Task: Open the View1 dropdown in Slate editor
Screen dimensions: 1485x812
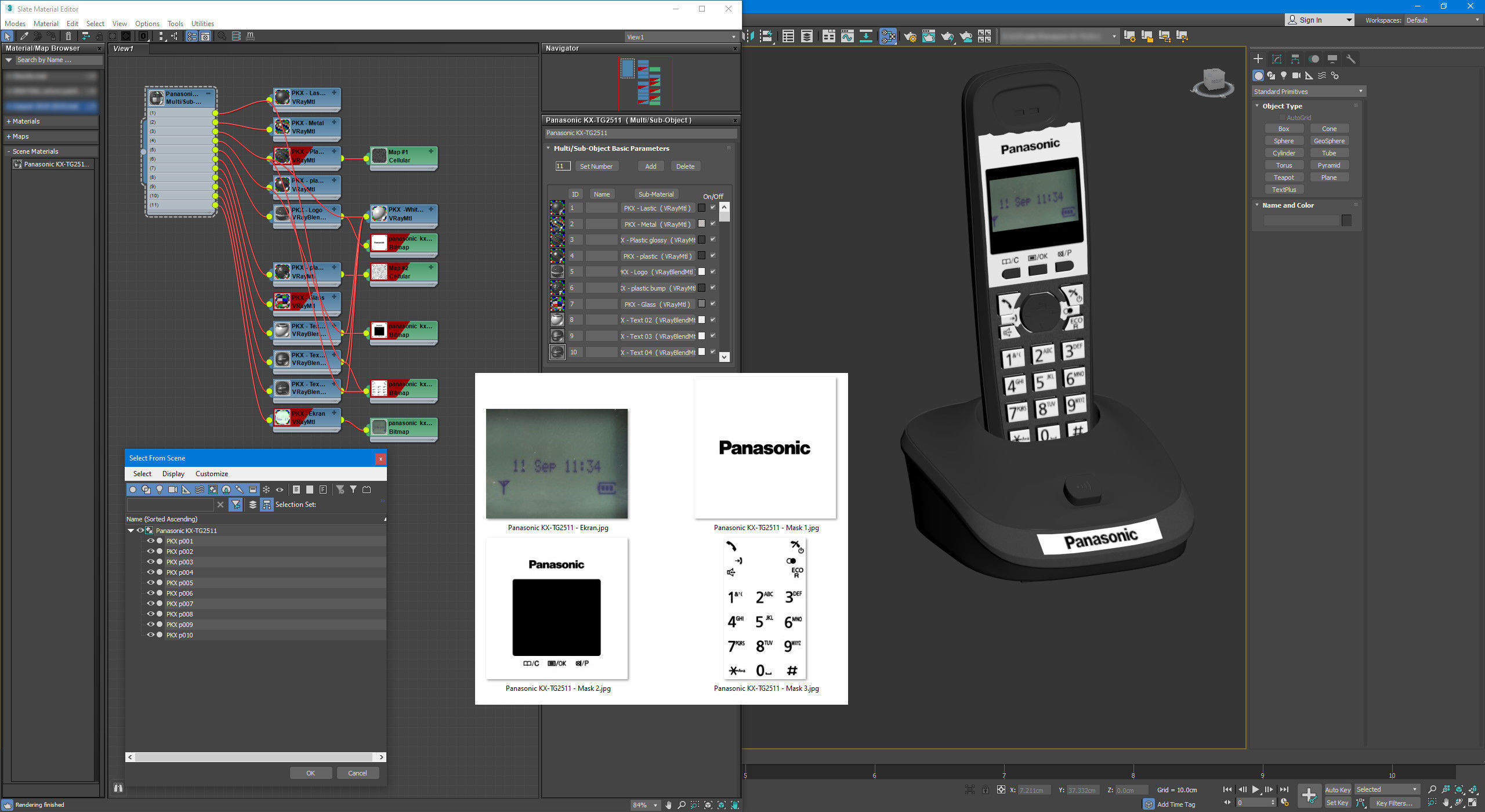Action: pyautogui.click(x=681, y=37)
